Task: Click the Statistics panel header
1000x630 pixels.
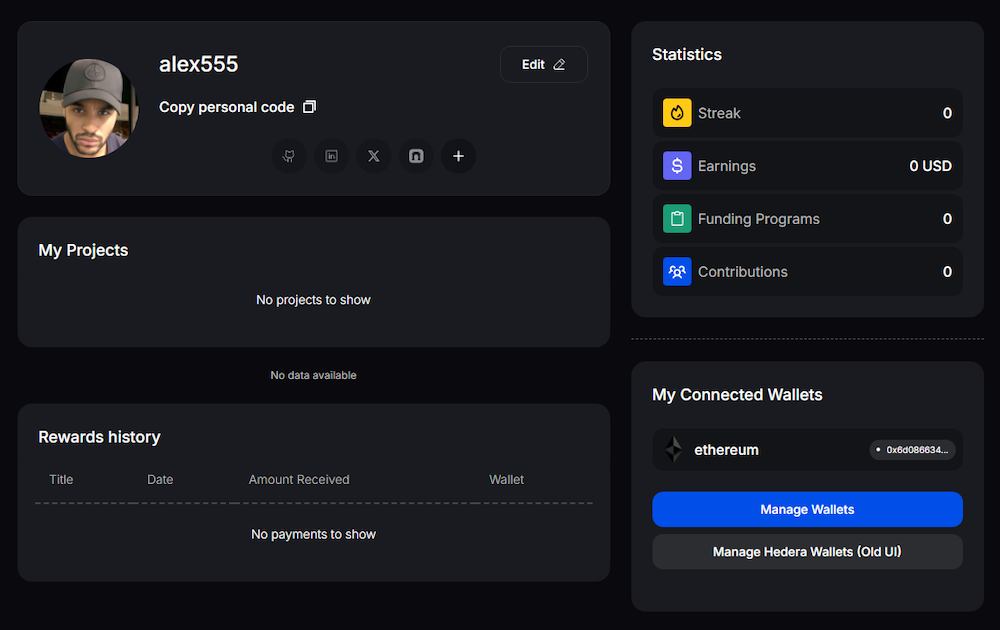Action: 687,55
